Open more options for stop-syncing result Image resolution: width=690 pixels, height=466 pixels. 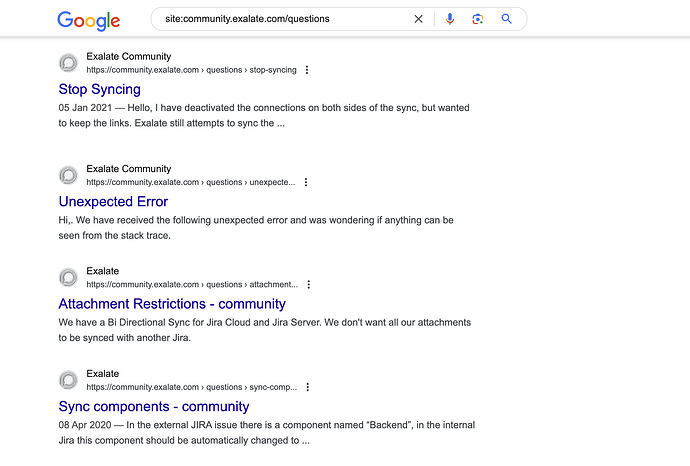tap(307, 70)
